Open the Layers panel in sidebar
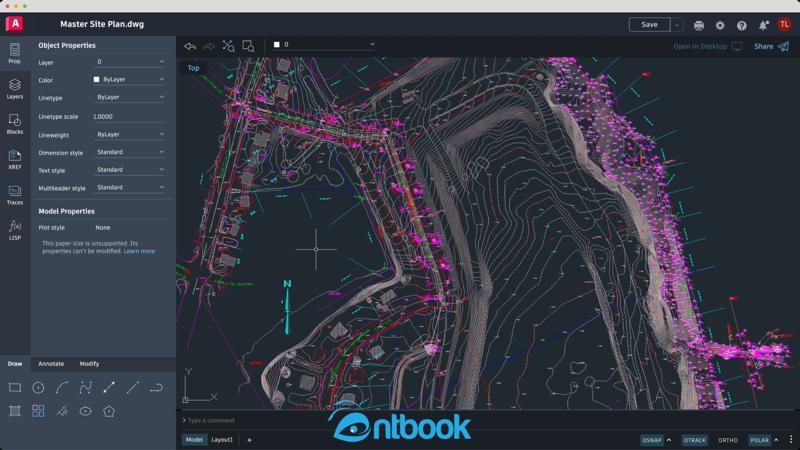Viewport: 800px width, 450px height. [15, 89]
